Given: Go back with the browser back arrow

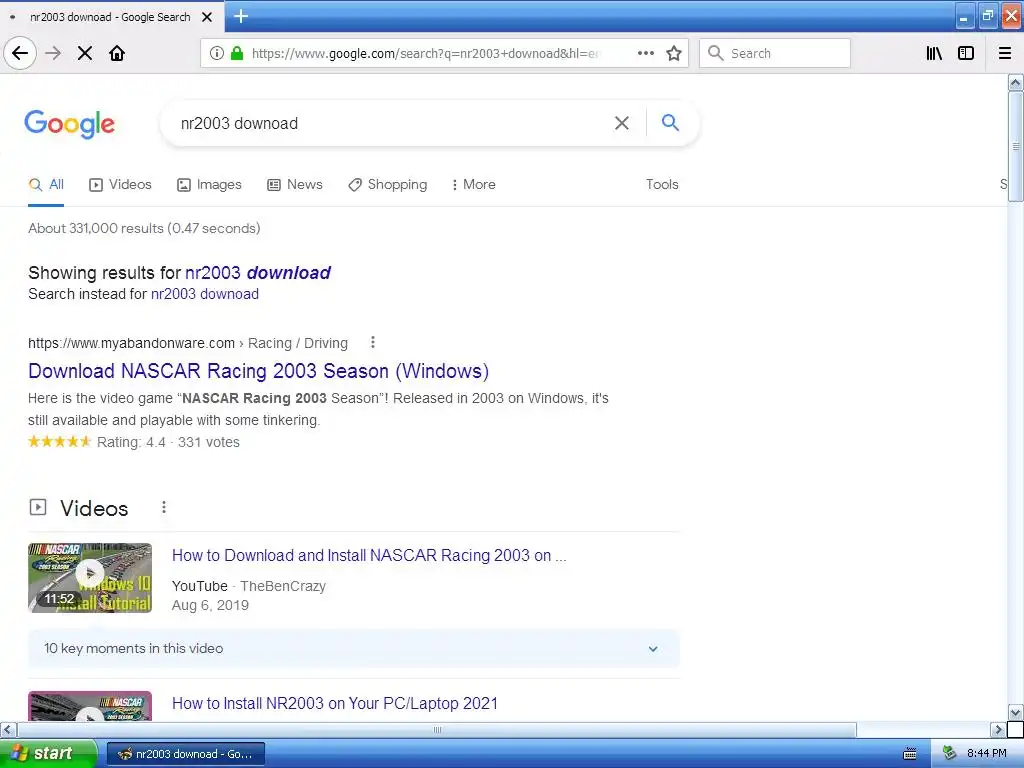Looking at the screenshot, I should 20,53.
